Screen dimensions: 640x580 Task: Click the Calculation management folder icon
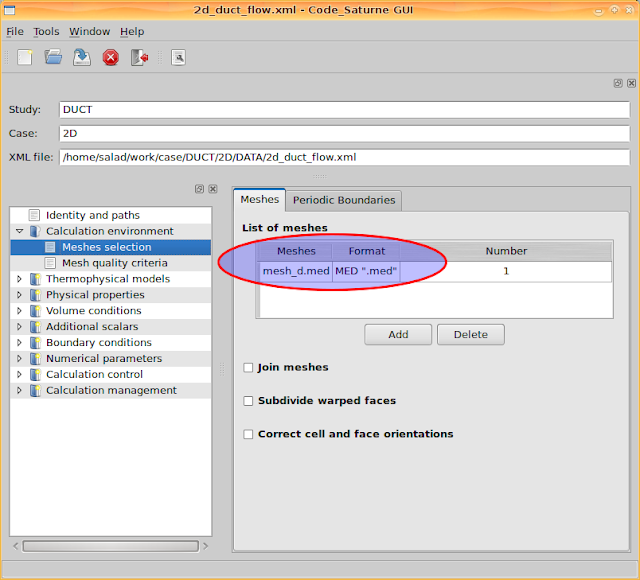pyautogui.click(x=36, y=390)
